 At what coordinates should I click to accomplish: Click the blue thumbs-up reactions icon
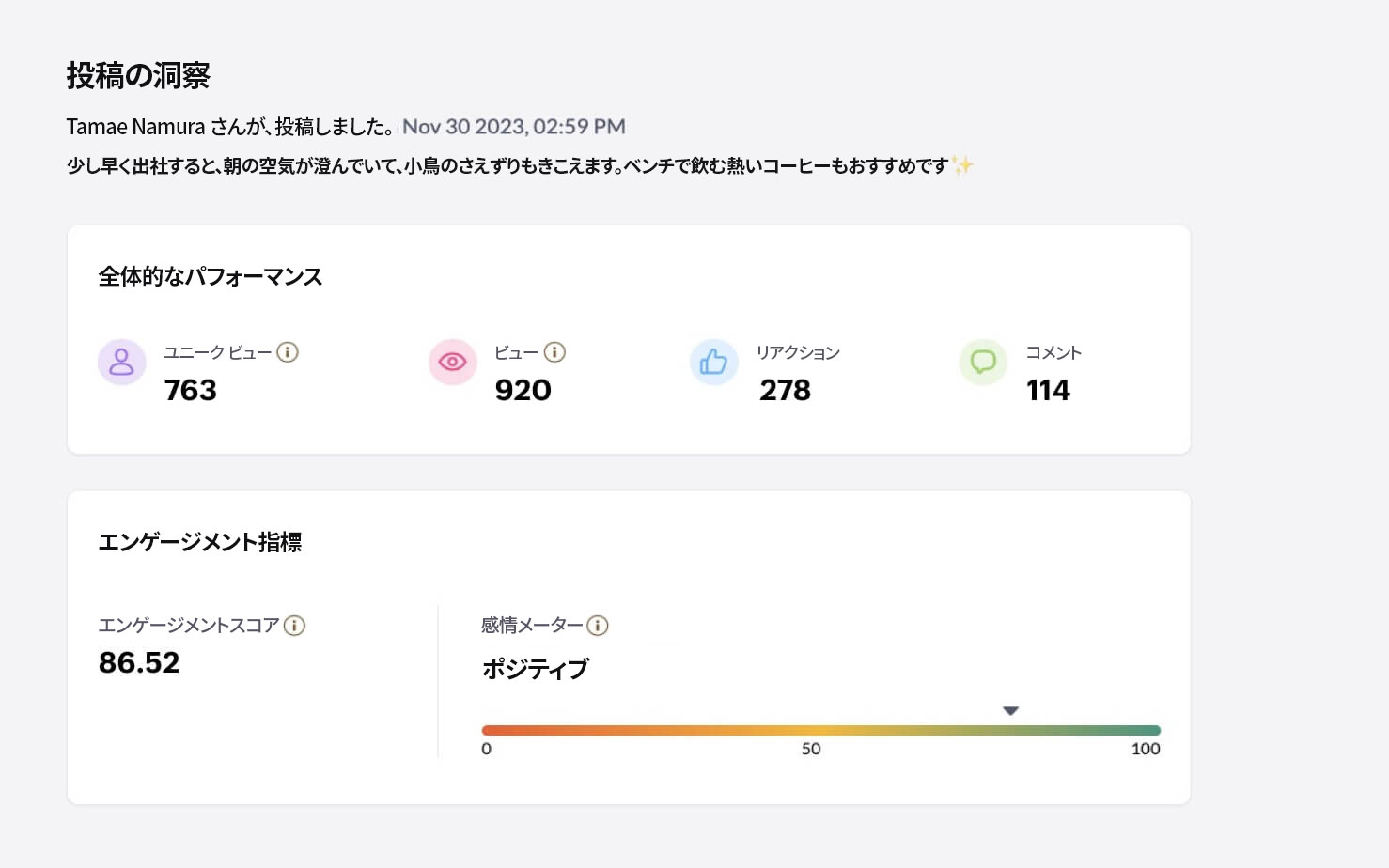(713, 362)
